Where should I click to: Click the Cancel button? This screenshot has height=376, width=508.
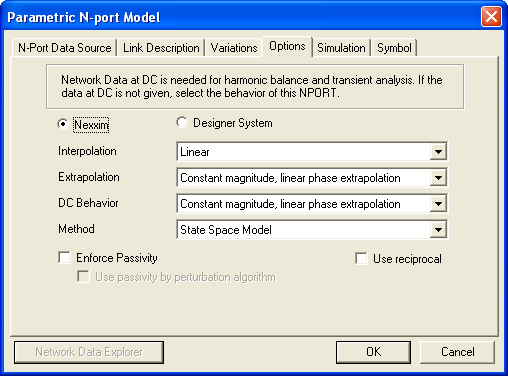[x=457, y=352]
